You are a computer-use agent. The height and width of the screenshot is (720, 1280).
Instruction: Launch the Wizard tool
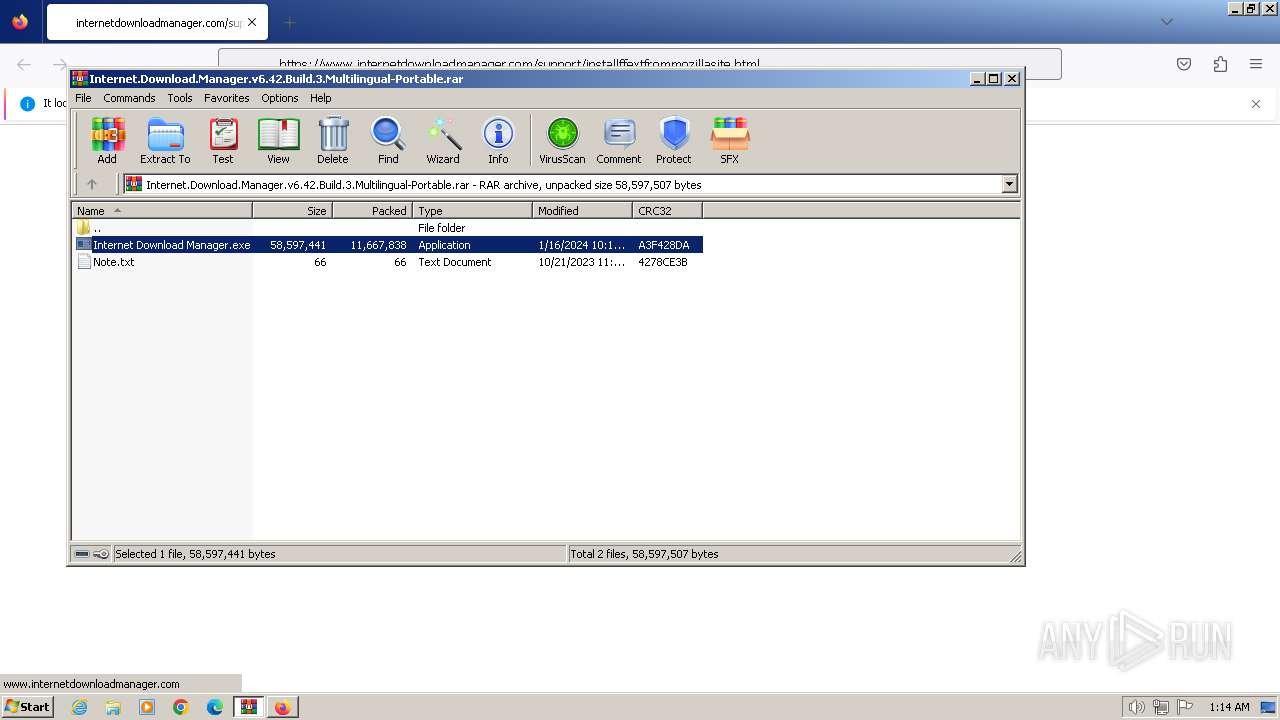point(443,141)
